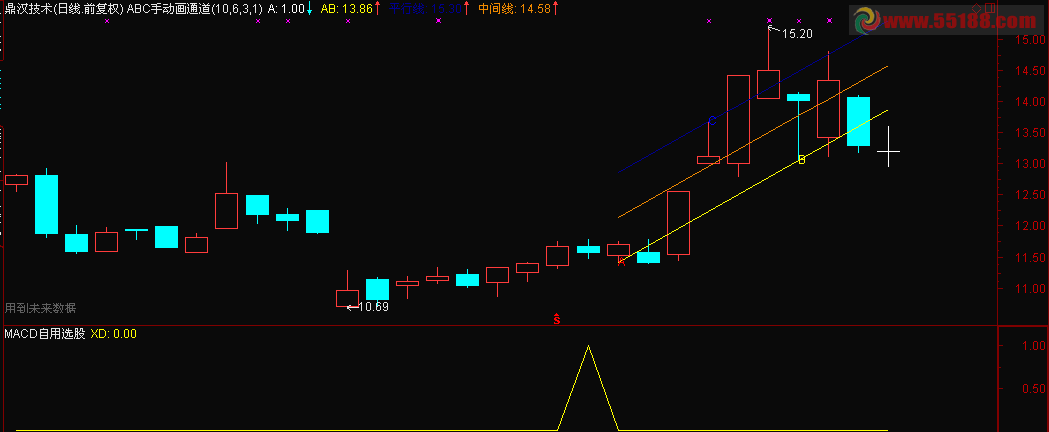Click the red up arrow after 中间线: 14.58
Viewport: 1049px width, 432px height.
(x=555, y=8)
